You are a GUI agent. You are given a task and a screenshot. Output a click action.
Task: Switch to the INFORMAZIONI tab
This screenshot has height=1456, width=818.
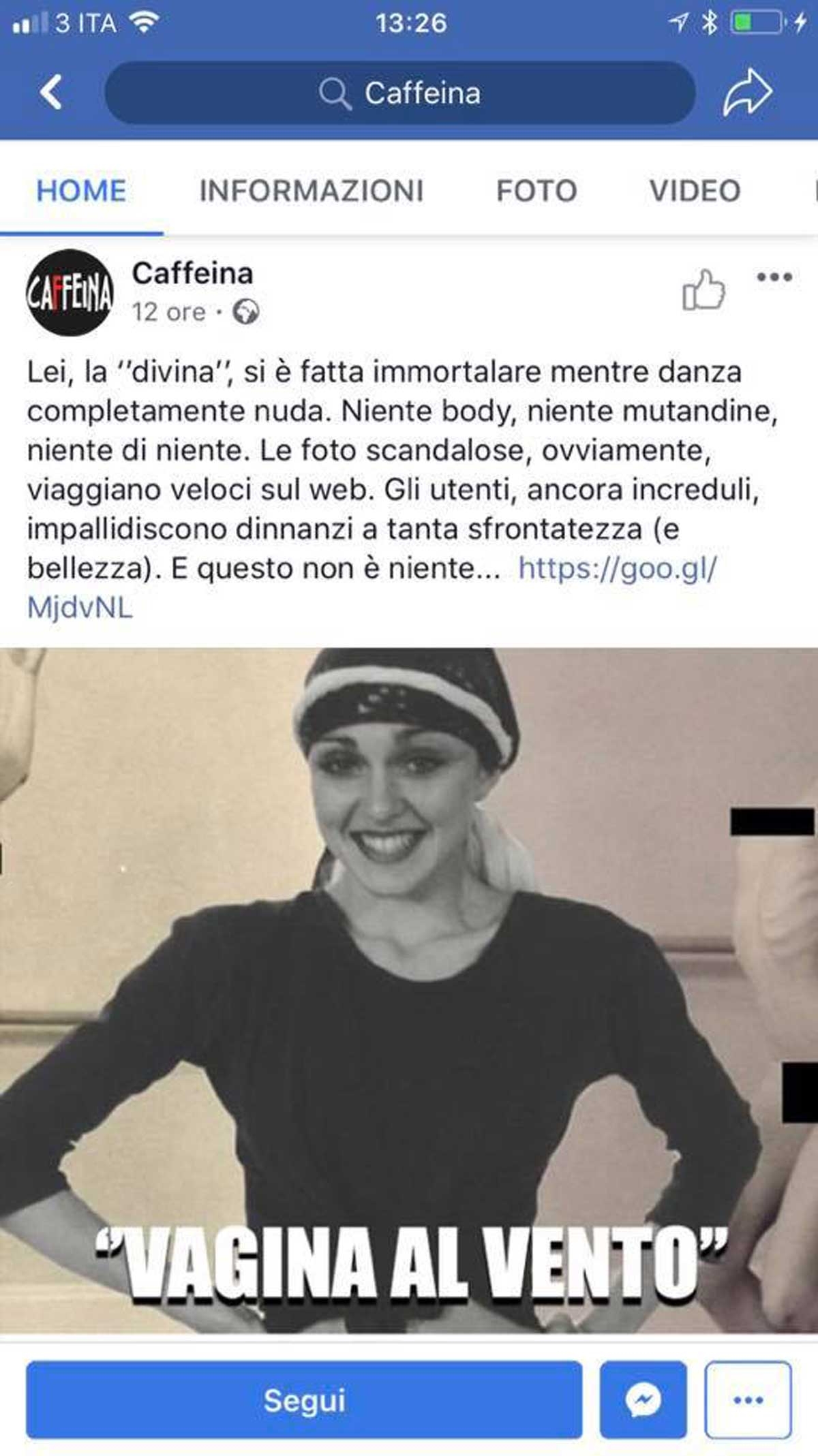click(x=312, y=191)
